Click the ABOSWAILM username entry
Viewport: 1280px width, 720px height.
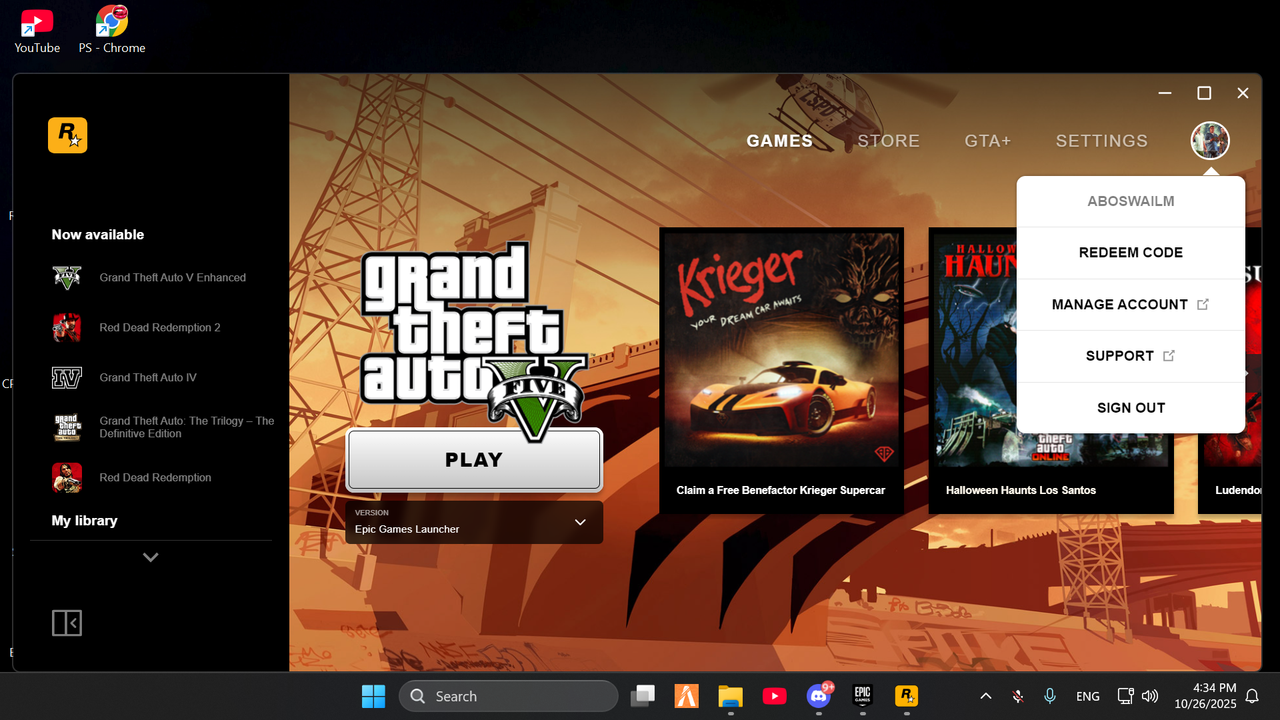point(1131,201)
